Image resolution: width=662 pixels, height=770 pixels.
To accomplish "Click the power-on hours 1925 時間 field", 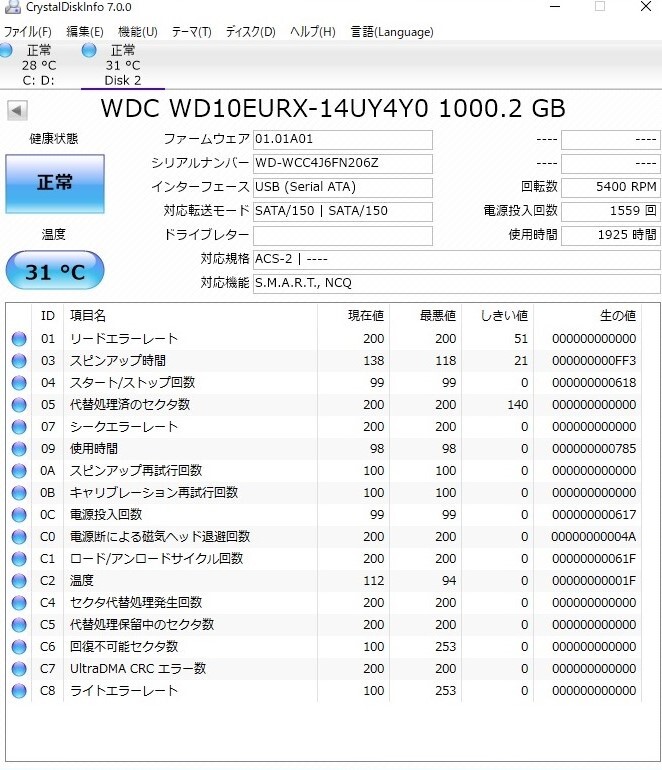I will 611,236.
